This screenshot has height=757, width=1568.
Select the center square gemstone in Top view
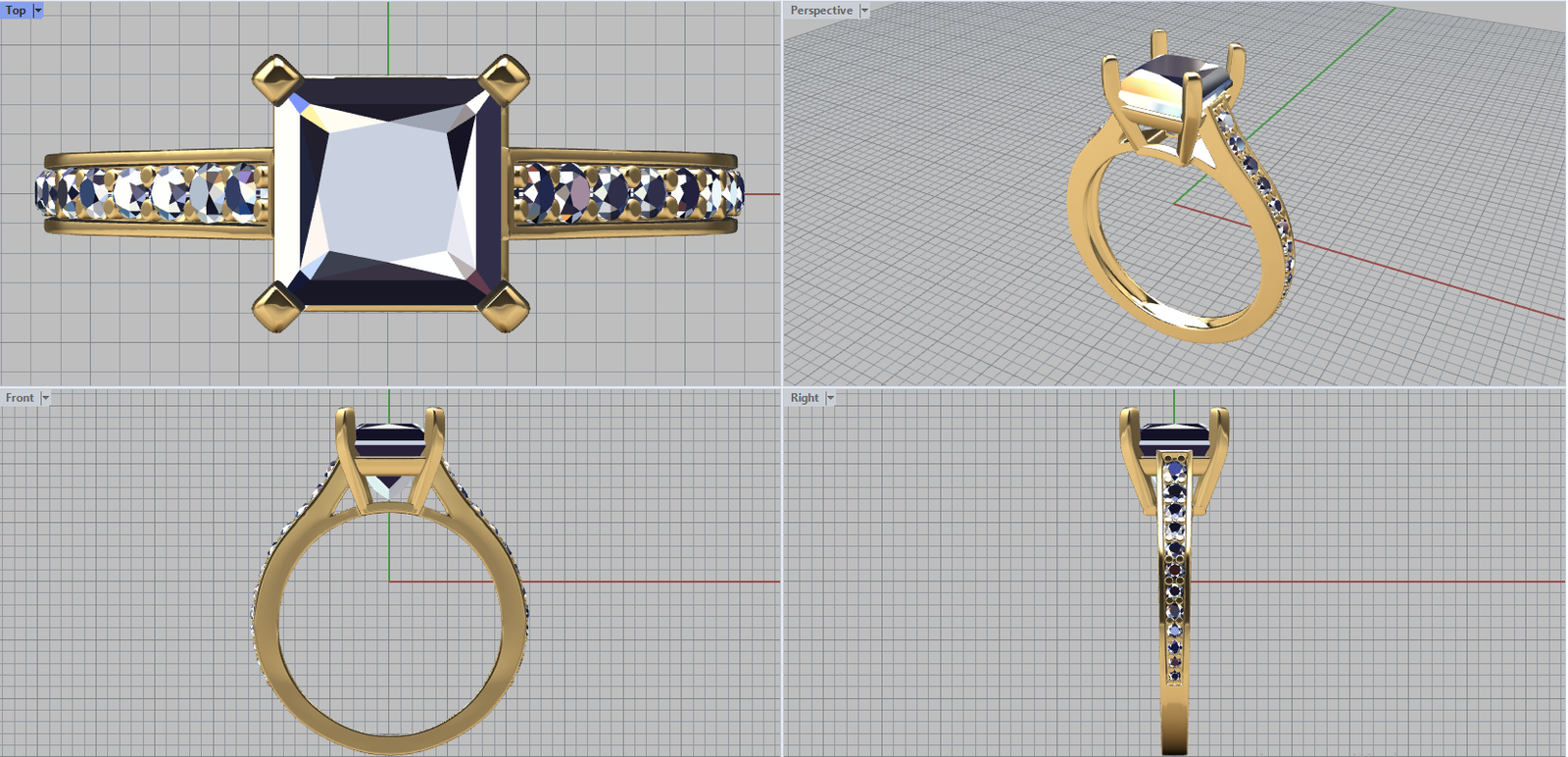[389, 191]
